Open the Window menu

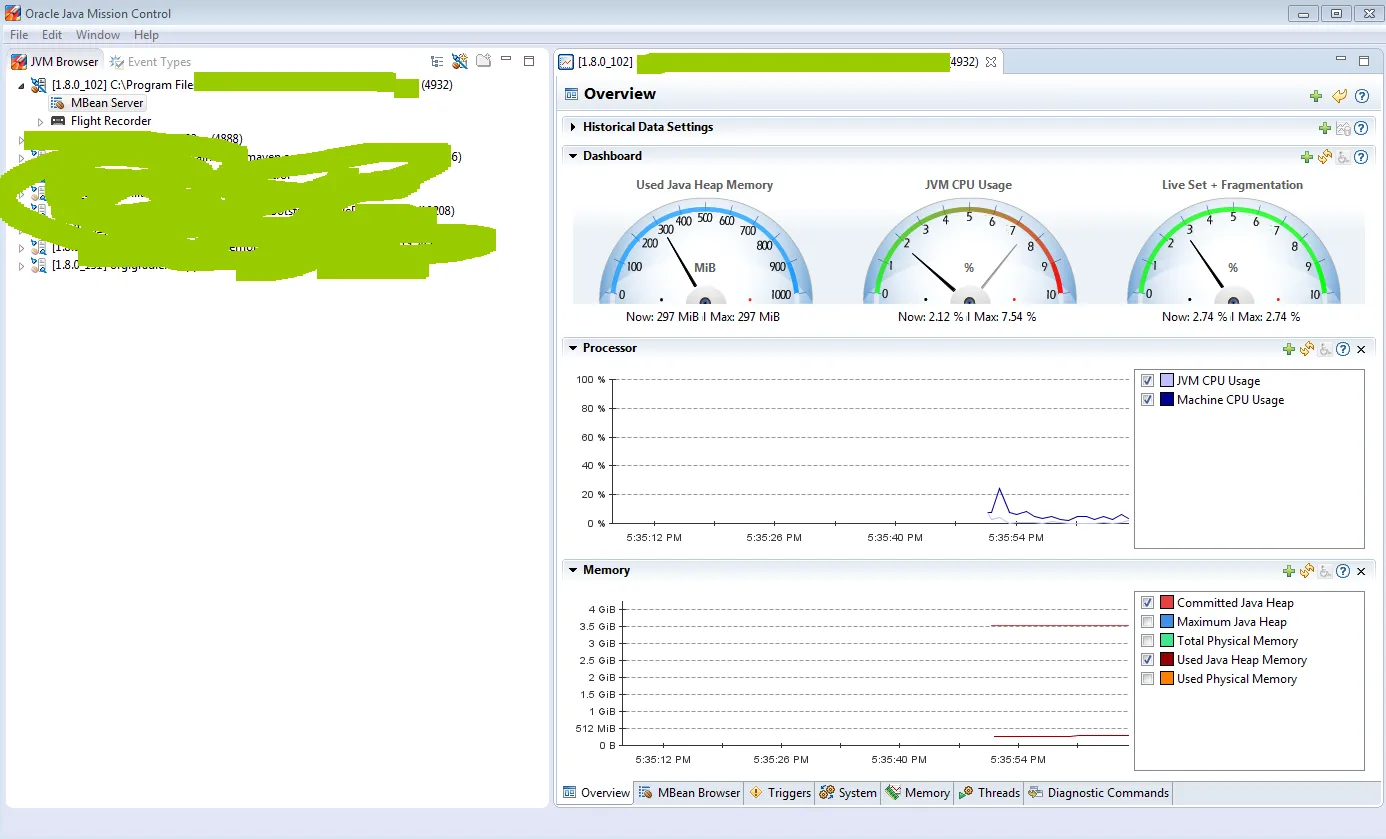pos(98,35)
